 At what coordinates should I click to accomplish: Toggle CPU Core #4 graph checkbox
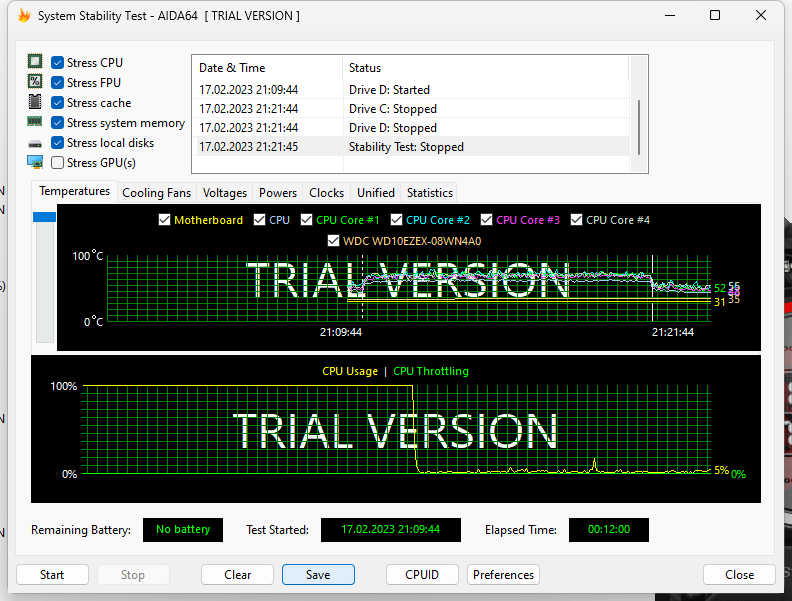pos(576,220)
